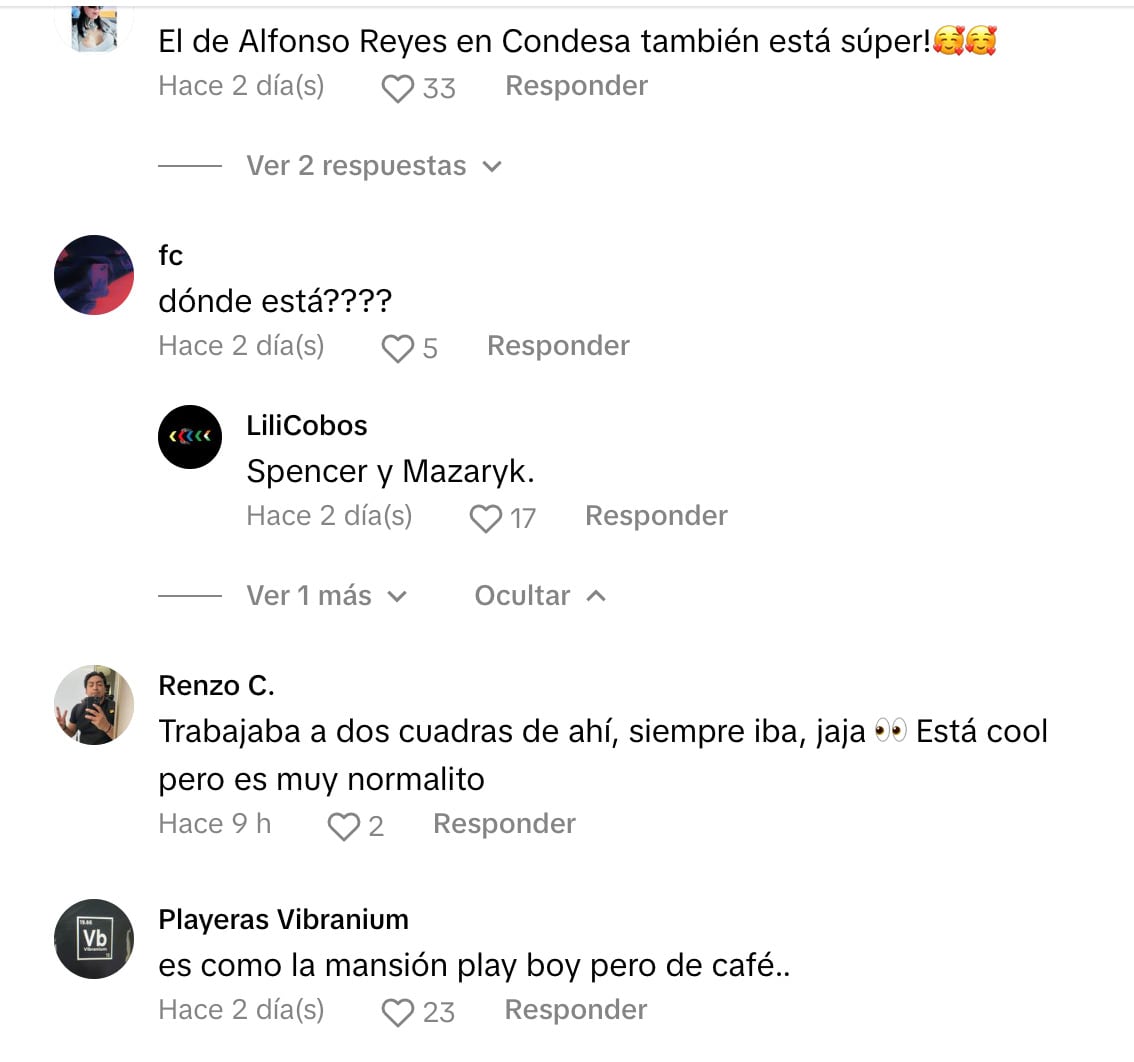Open the Playeras Vibranium username link
This screenshot has height=1062, width=1134.
[284, 919]
